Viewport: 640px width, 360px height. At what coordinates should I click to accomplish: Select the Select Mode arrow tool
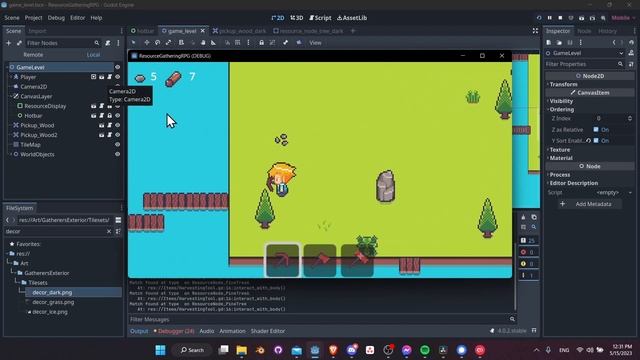tap(133, 42)
